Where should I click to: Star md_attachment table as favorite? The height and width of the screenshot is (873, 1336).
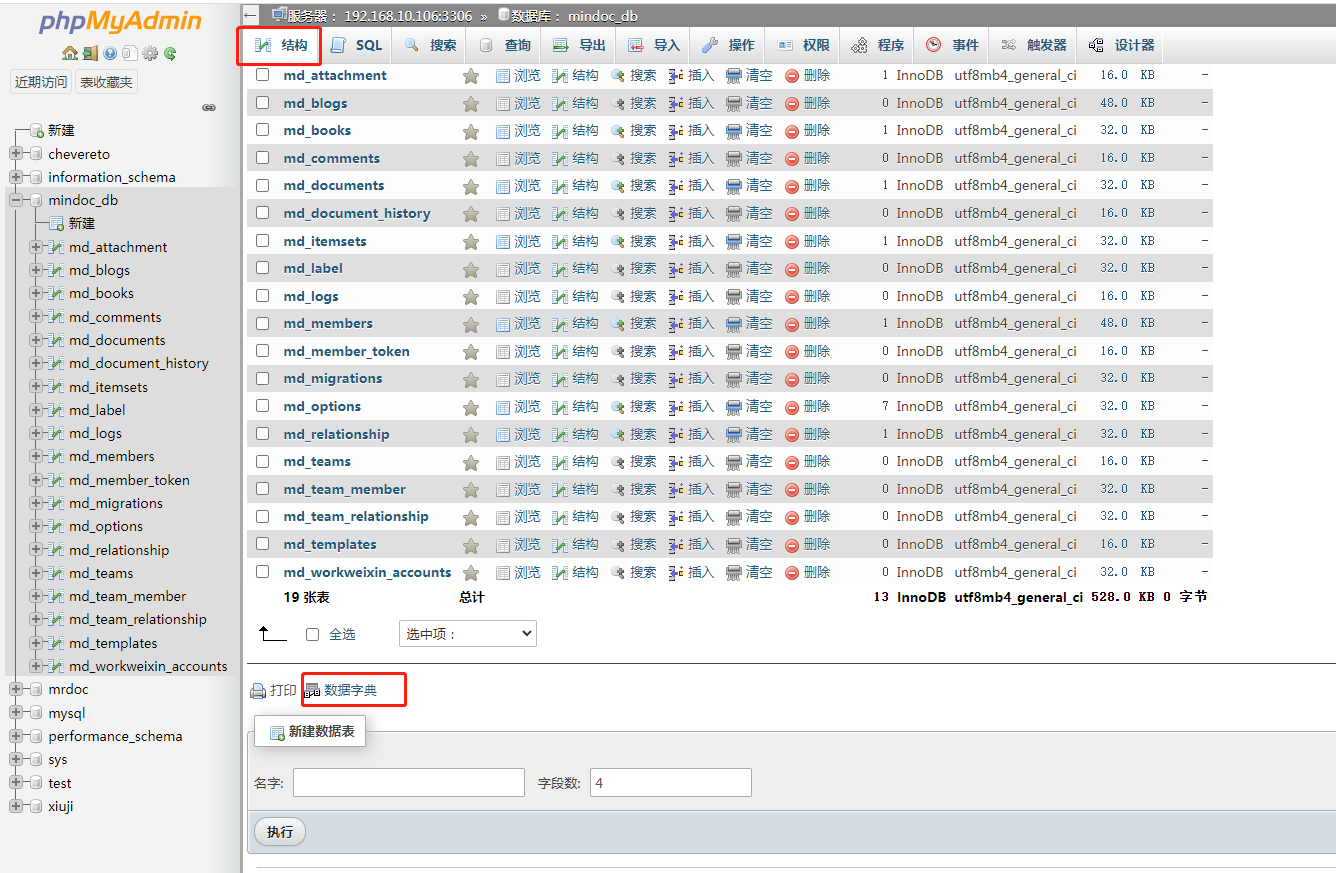[471, 75]
